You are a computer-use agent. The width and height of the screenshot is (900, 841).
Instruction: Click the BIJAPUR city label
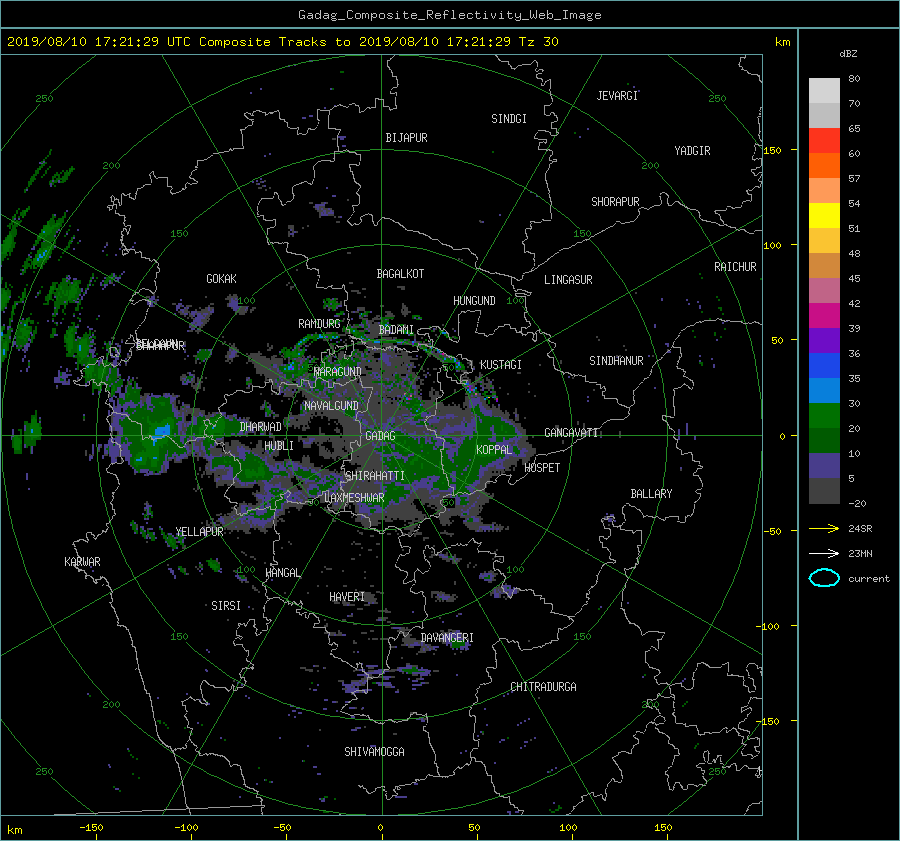406,138
